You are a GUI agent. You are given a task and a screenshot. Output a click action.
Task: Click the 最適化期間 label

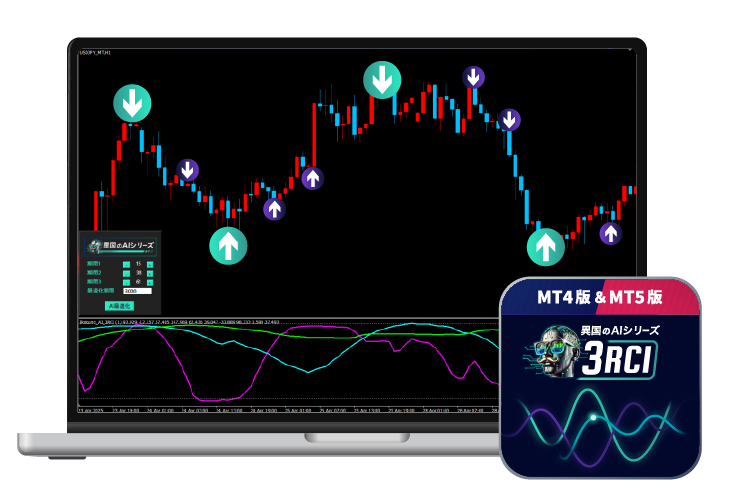coord(100,291)
